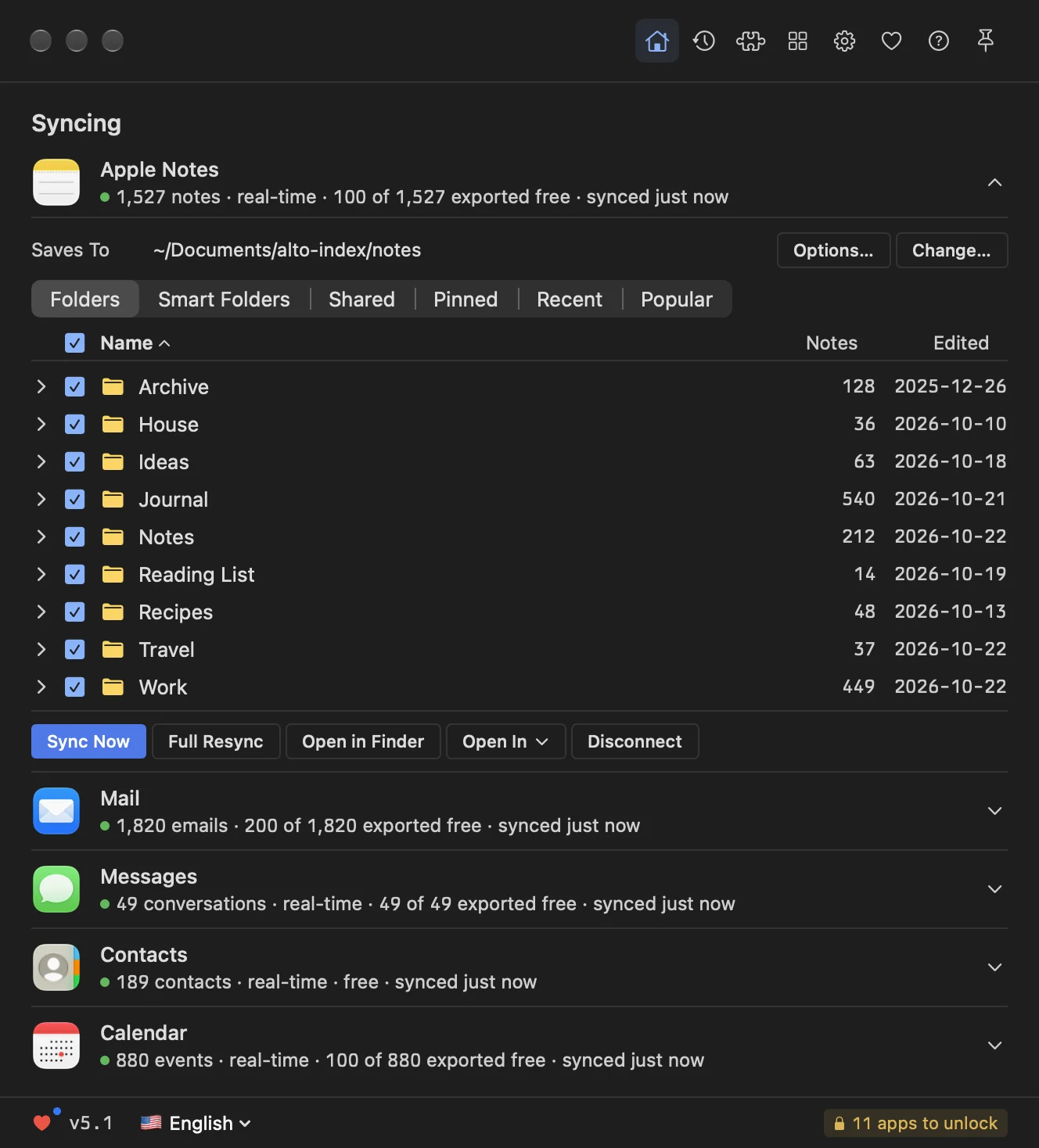Open the settings gear icon
Viewport: 1039px width, 1148px height.
coord(844,41)
